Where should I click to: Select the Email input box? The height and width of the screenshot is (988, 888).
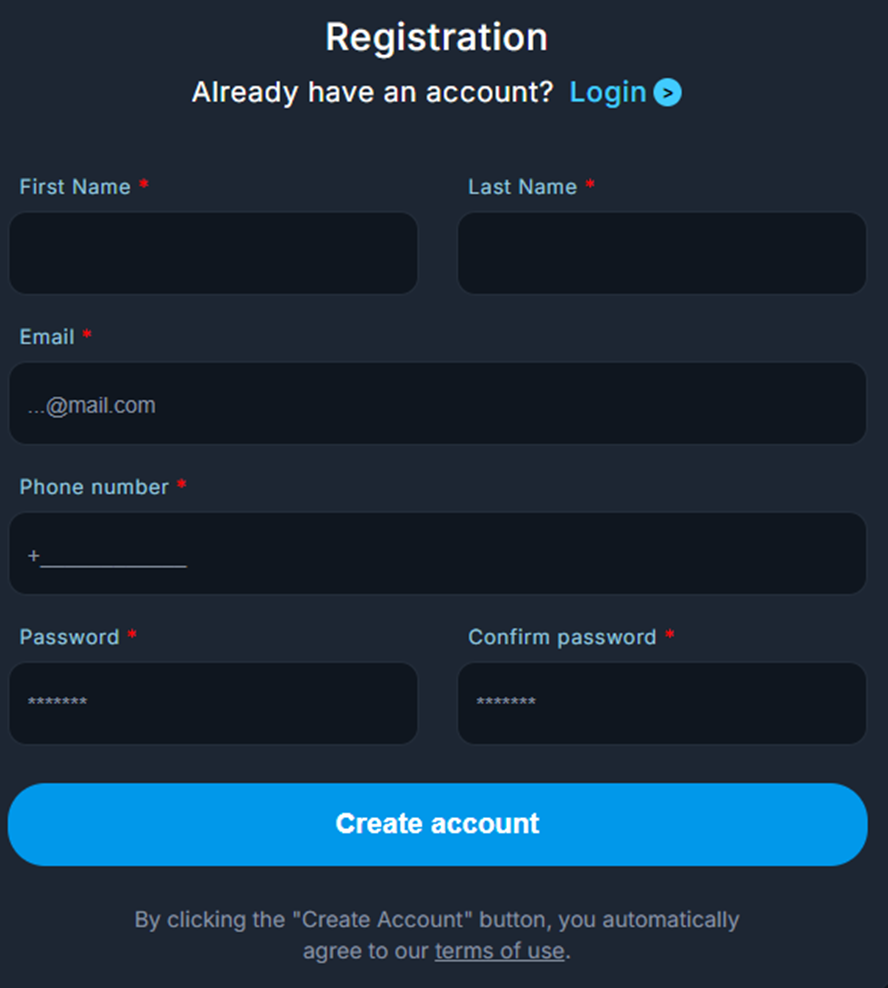coord(437,404)
